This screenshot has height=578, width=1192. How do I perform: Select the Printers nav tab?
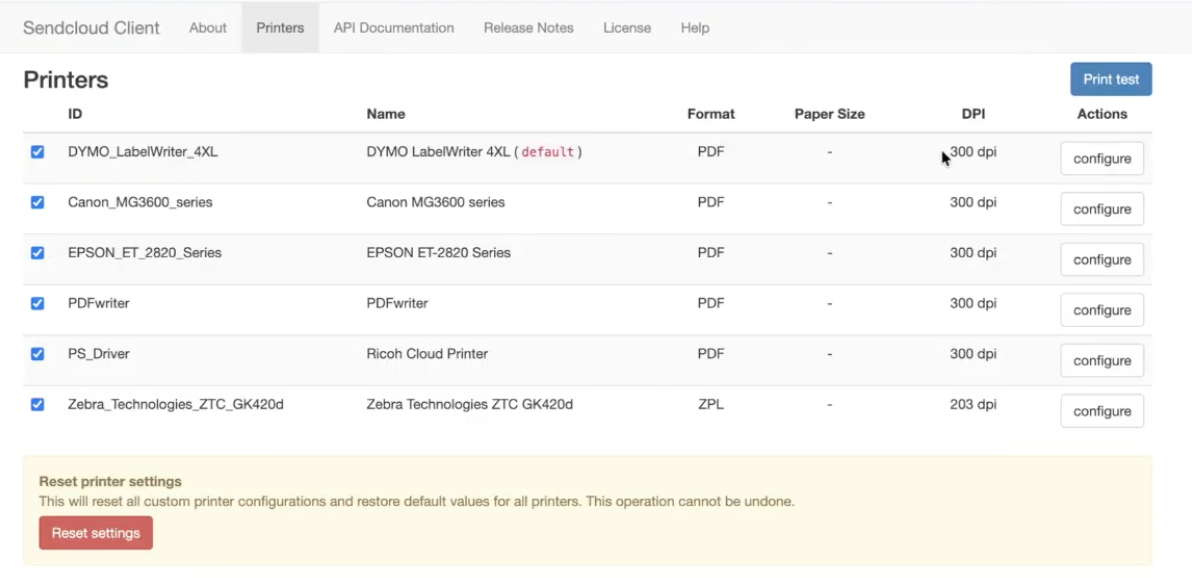[280, 28]
